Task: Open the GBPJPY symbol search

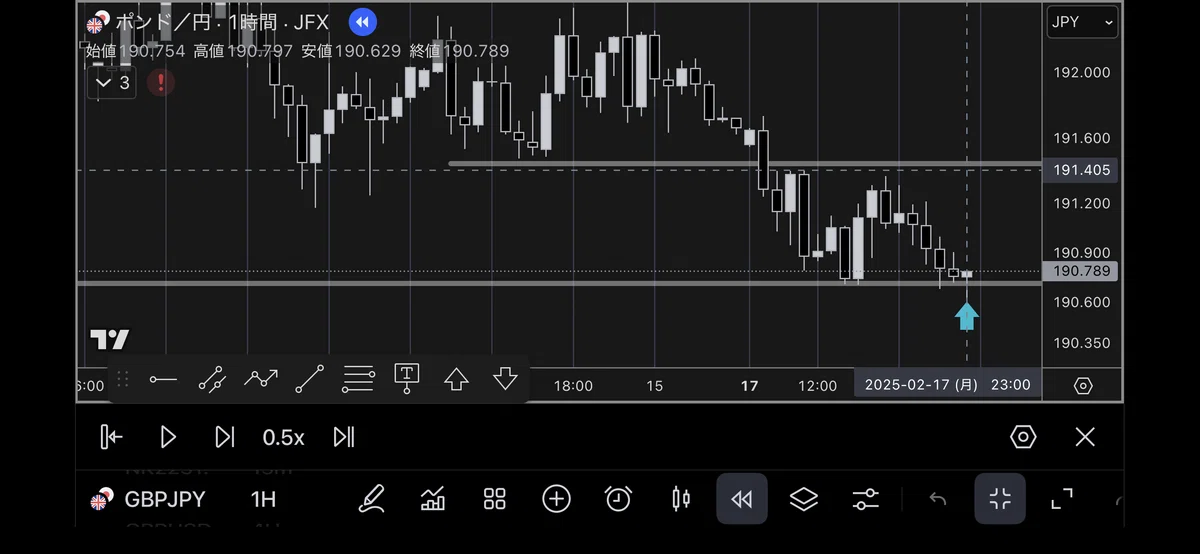Action: coord(151,499)
